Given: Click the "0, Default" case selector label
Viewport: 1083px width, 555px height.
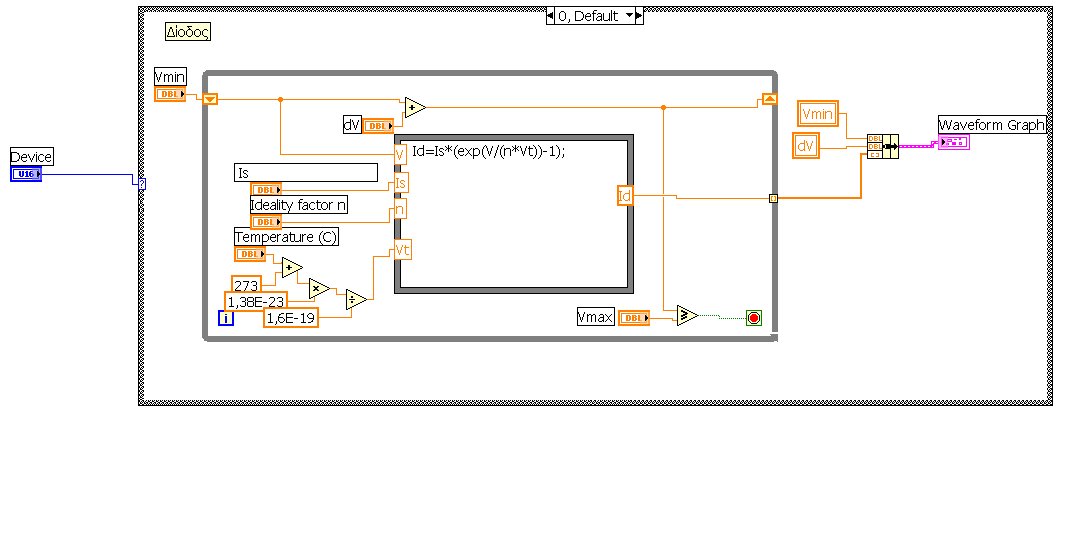Looking at the screenshot, I should click(x=588, y=16).
